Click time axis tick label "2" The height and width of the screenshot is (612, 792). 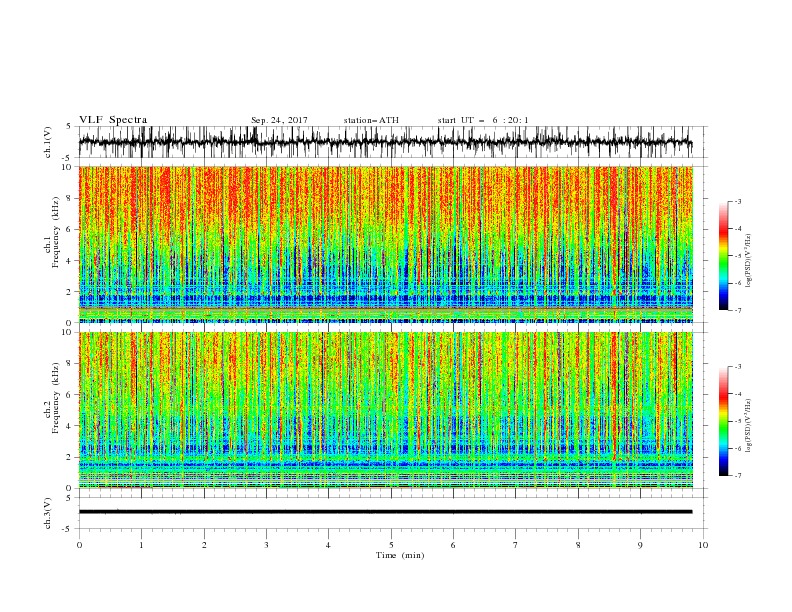point(204,545)
